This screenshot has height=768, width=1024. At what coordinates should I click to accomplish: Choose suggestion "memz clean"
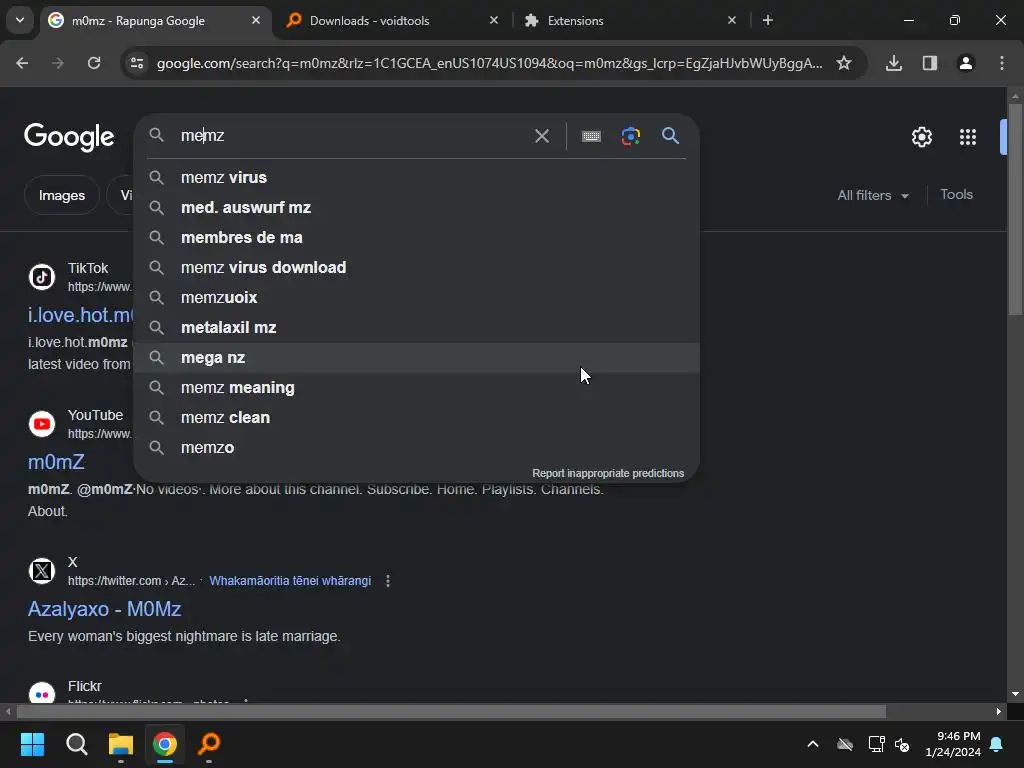click(416, 418)
